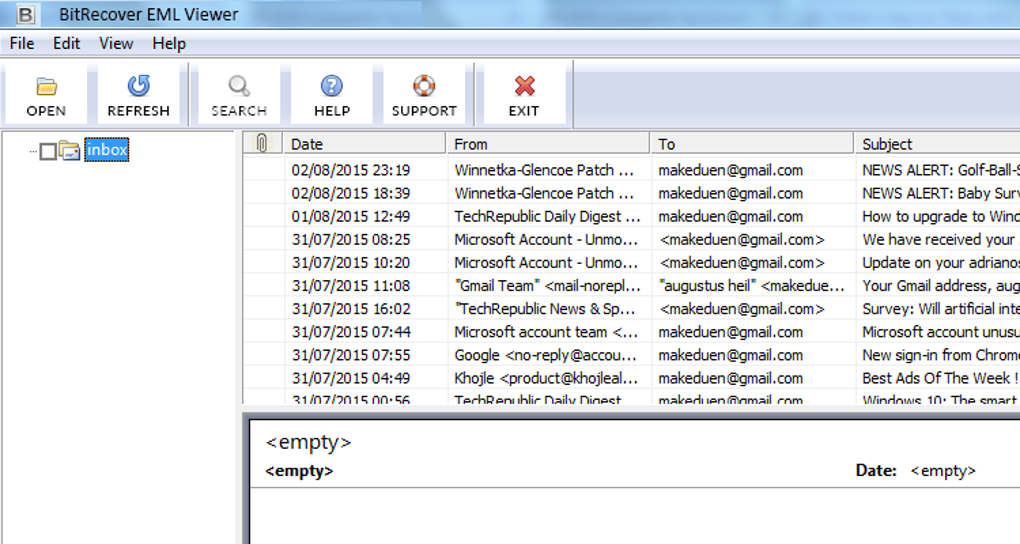Click the red Exit icon
The height and width of the screenshot is (544, 1020).
tap(523, 86)
